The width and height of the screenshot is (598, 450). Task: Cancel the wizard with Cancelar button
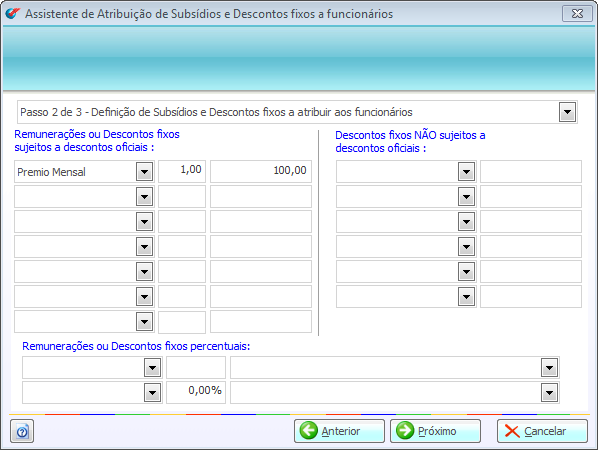542,431
